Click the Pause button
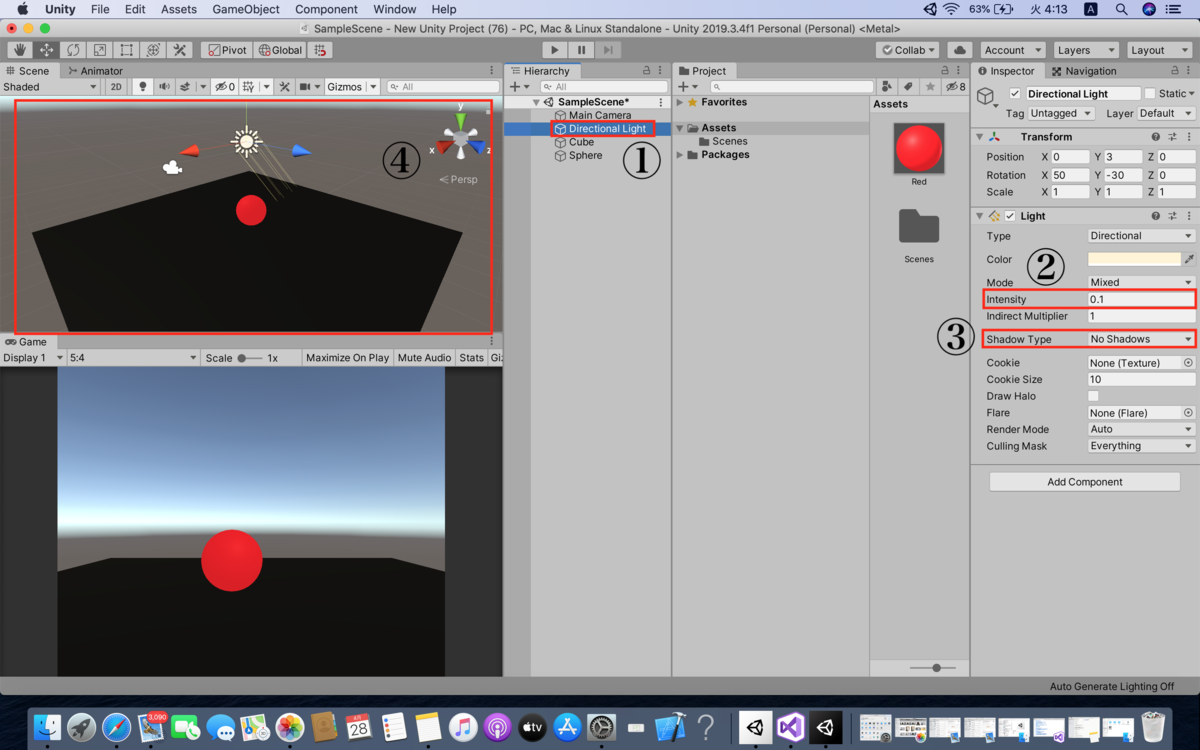 coord(581,50)
